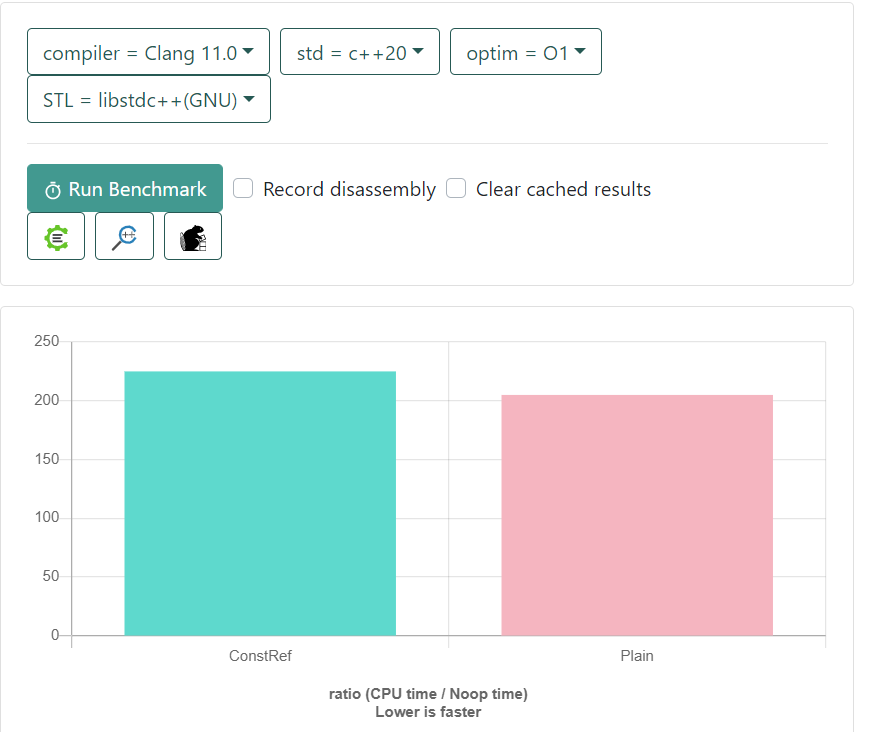Click the 'Lower is faster' chart text
The width and height of the screenshot is (871, 732).
(x=428, y=712)
